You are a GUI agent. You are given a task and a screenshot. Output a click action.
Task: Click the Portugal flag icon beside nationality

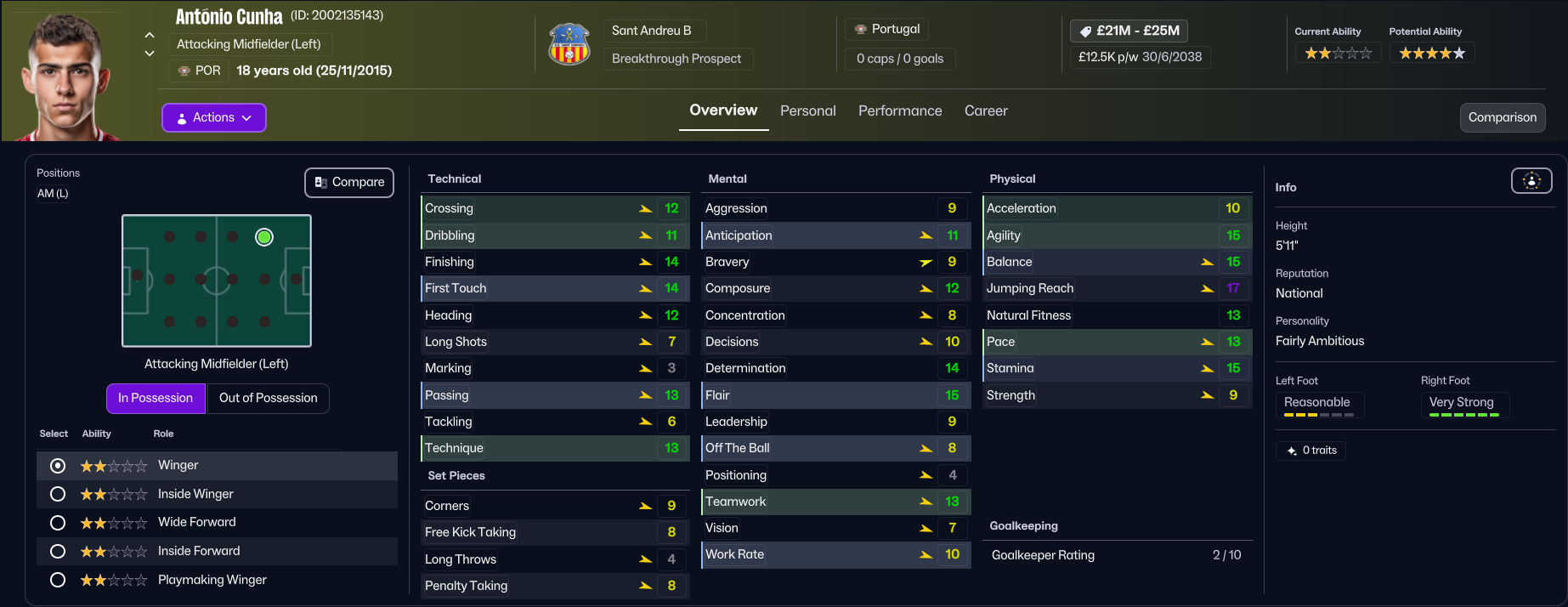click(861, 29)
